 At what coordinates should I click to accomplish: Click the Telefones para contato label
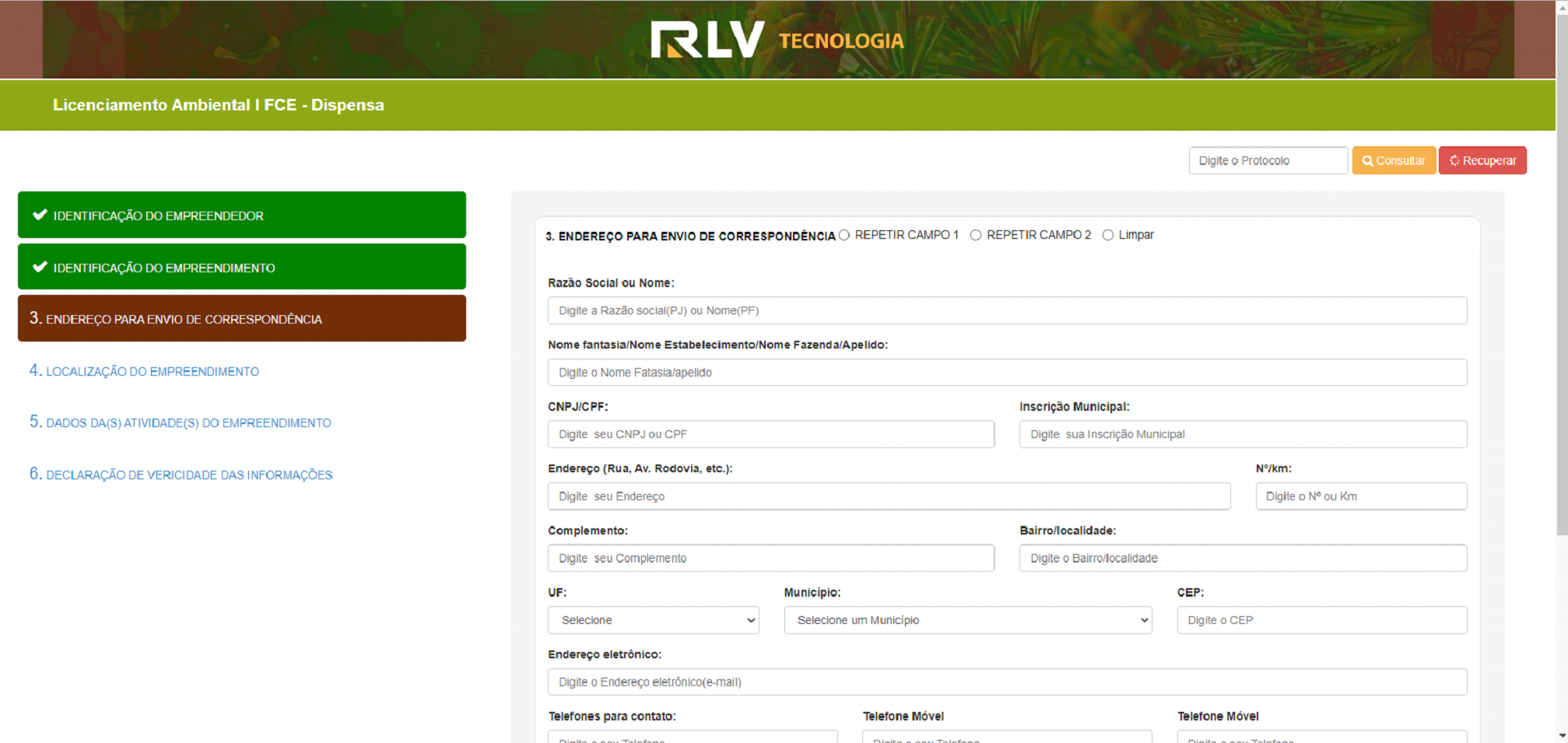pyautogui.click(x=612, y=716)
